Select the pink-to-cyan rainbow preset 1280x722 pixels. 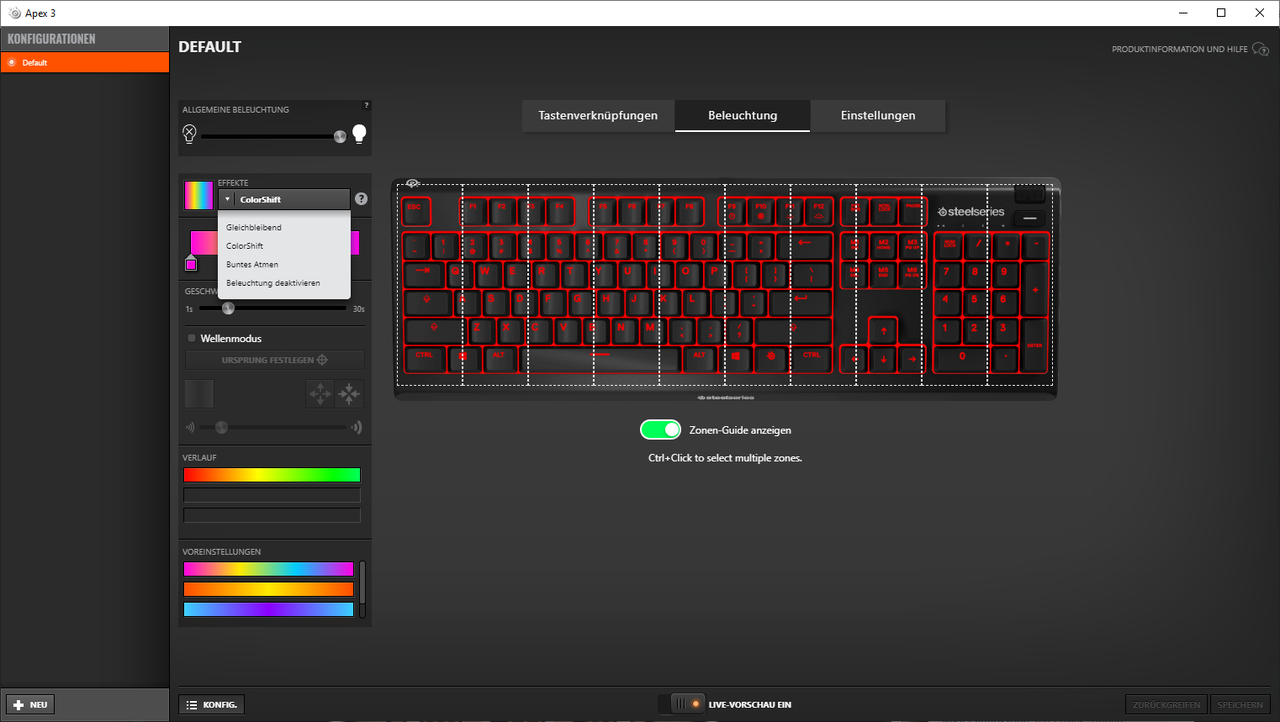pos(269,569)
